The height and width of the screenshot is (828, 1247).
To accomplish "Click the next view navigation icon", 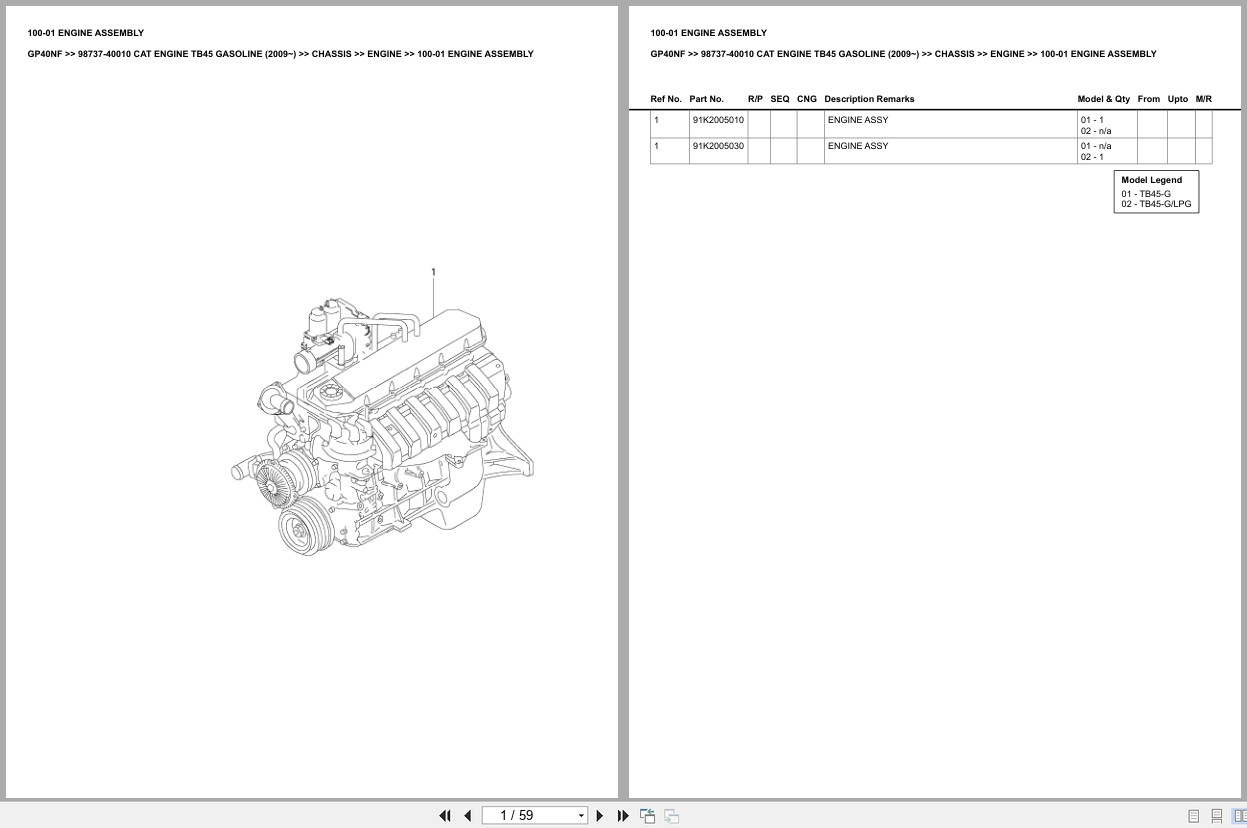I will click(x=671, y=815).
